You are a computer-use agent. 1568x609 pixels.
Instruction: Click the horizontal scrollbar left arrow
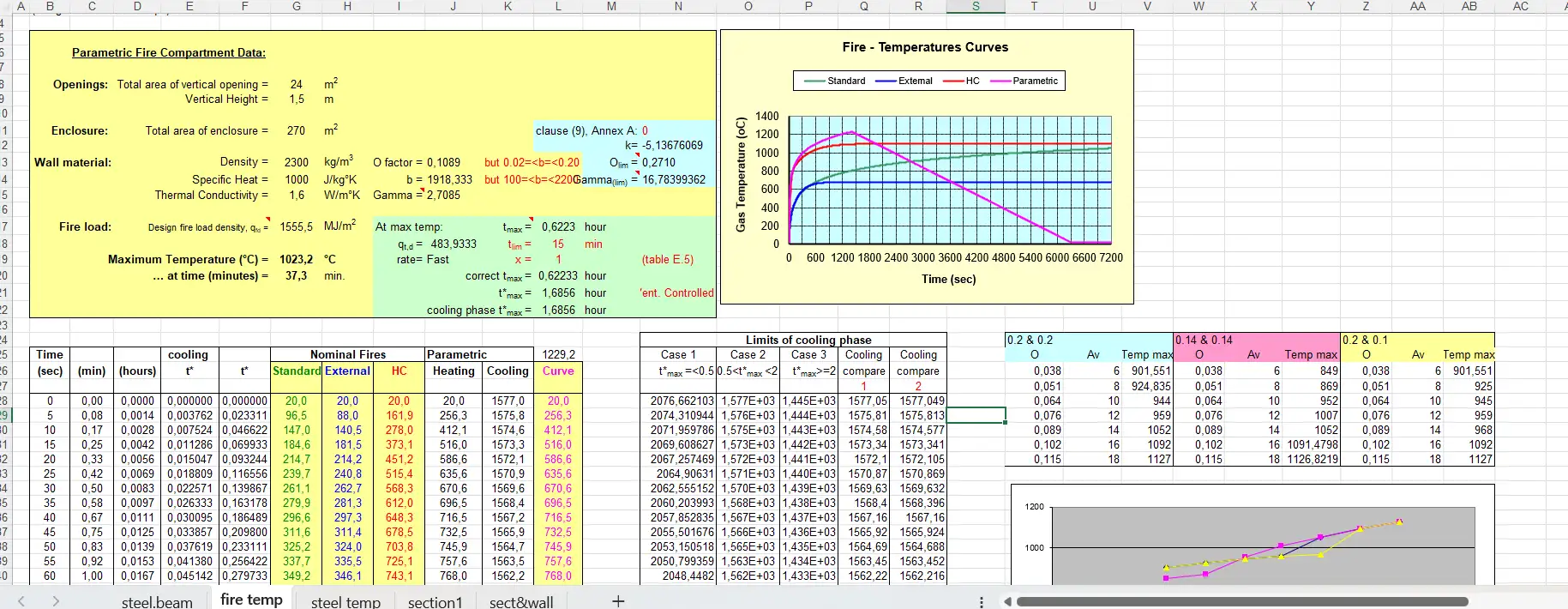tap(1007, 601)
